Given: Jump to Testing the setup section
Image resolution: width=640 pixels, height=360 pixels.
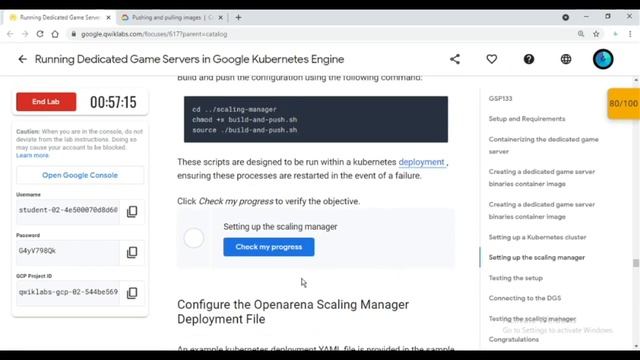Looking at the screenshot, I should [x=516, y=278].
